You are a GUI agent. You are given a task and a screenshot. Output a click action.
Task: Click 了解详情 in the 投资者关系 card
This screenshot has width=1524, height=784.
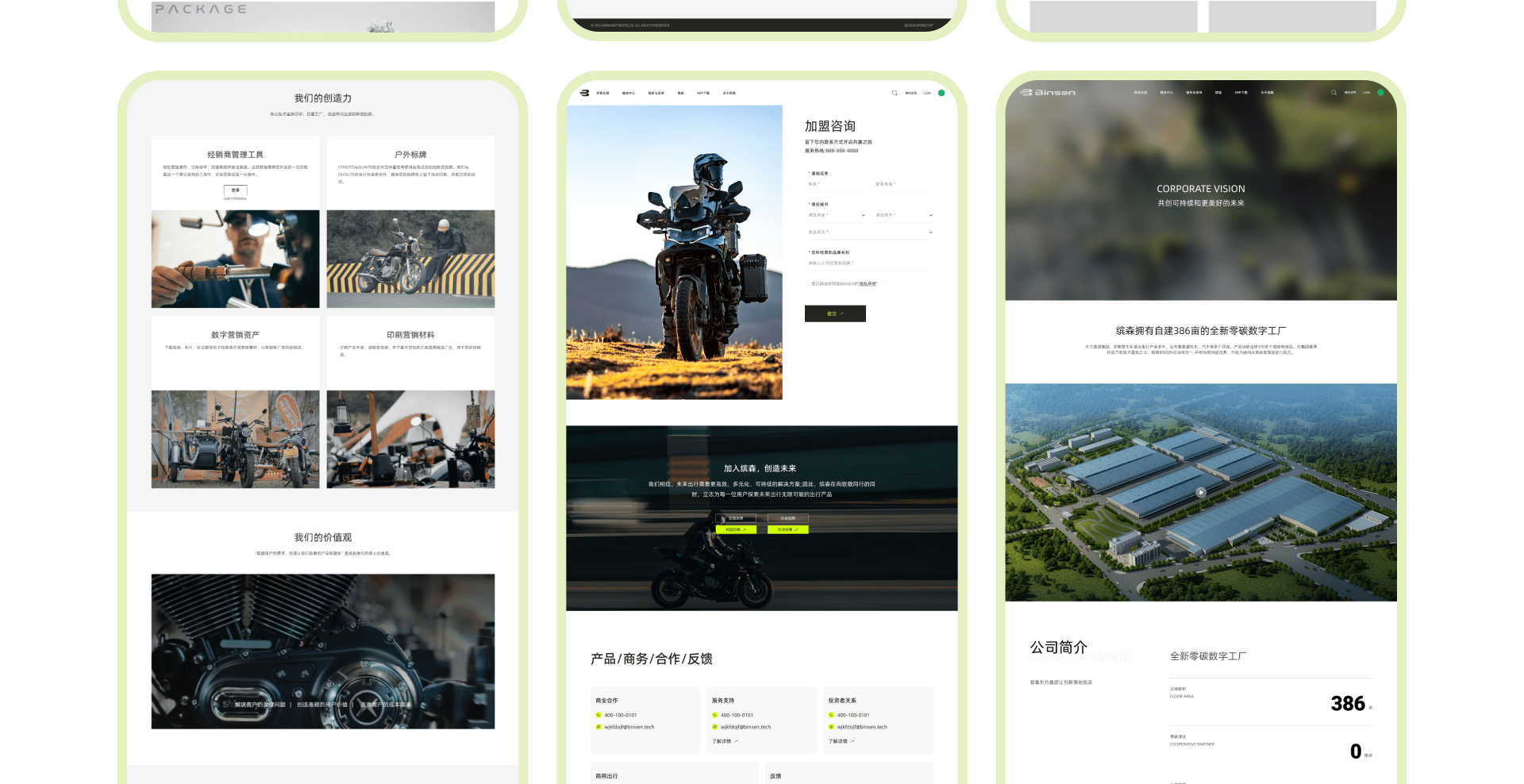pyautogui.click(x=841, y=741)
